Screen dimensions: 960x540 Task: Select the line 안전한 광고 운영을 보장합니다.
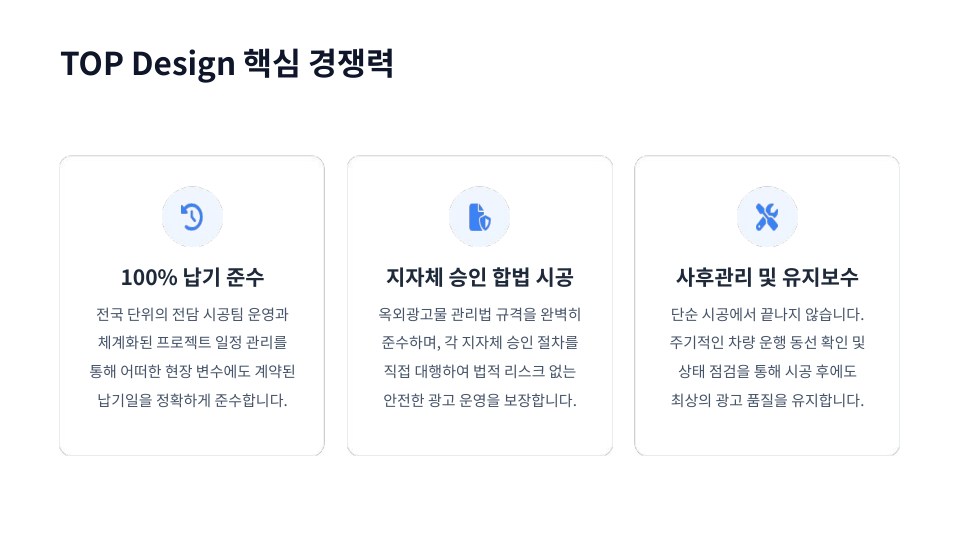[480, 401]
